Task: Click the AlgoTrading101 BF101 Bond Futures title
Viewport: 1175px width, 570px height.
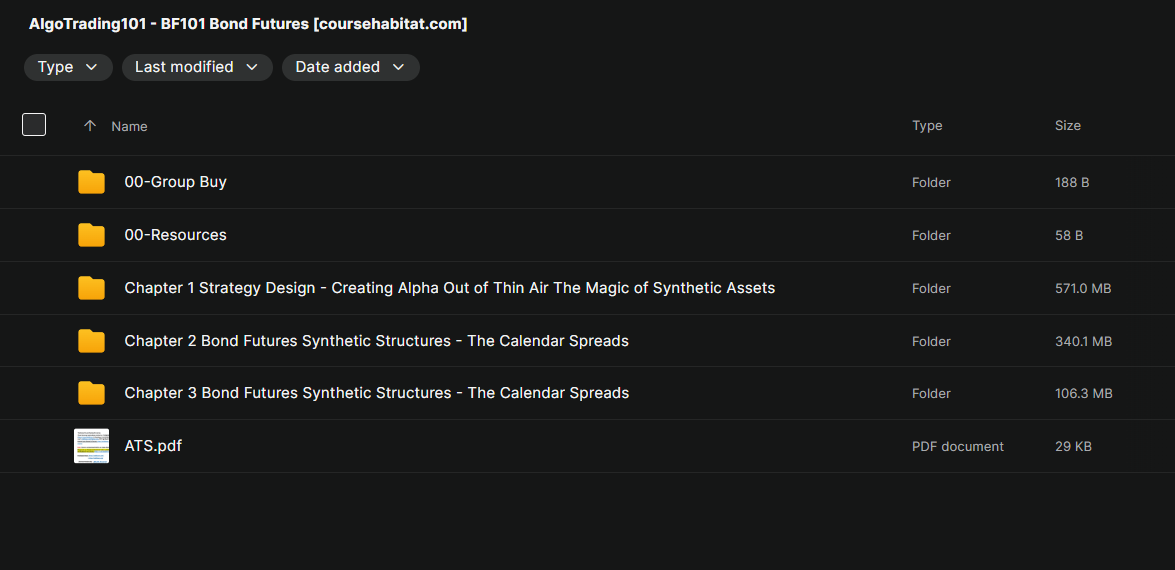Action: coord(248,24)
